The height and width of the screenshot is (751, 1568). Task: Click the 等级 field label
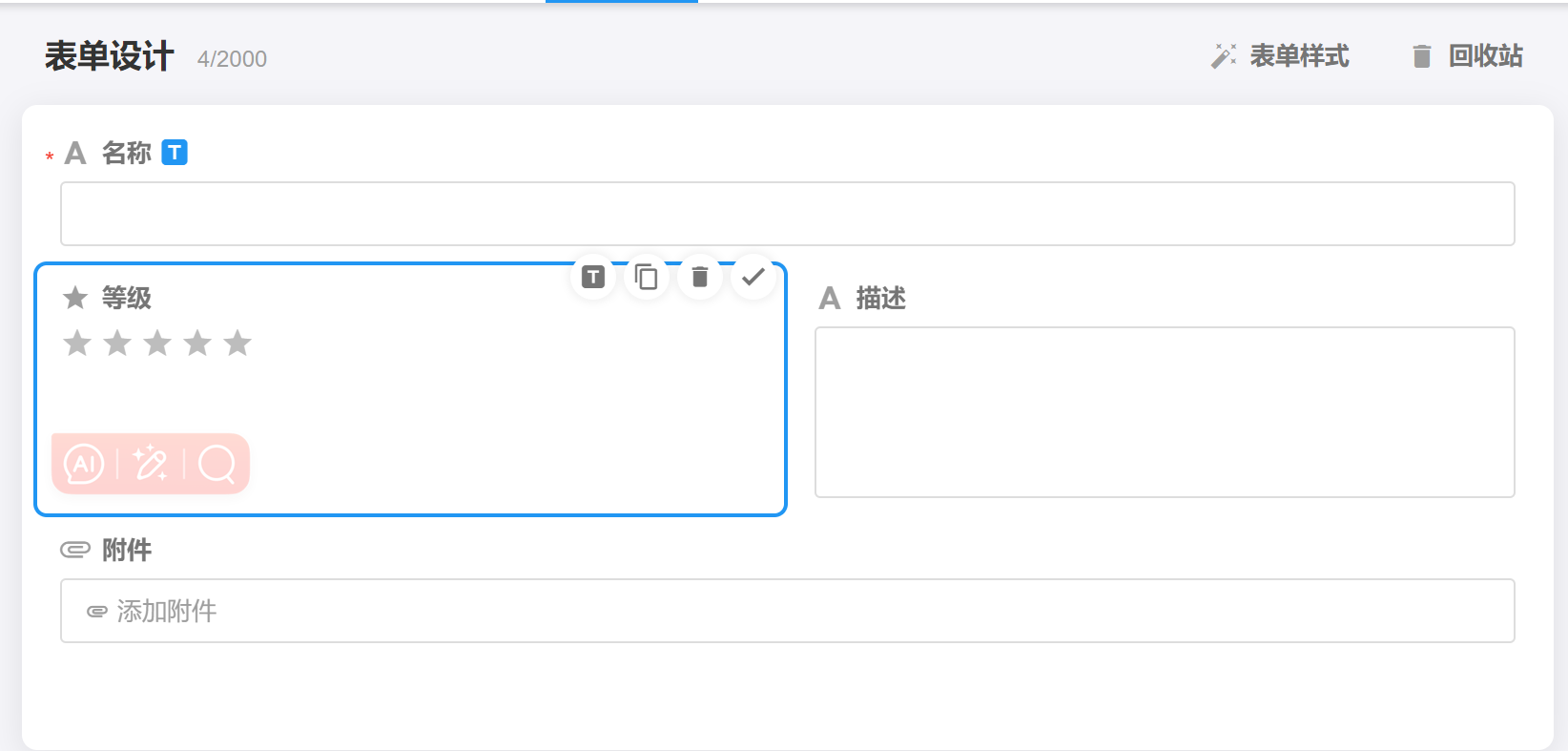coord(126,298)
